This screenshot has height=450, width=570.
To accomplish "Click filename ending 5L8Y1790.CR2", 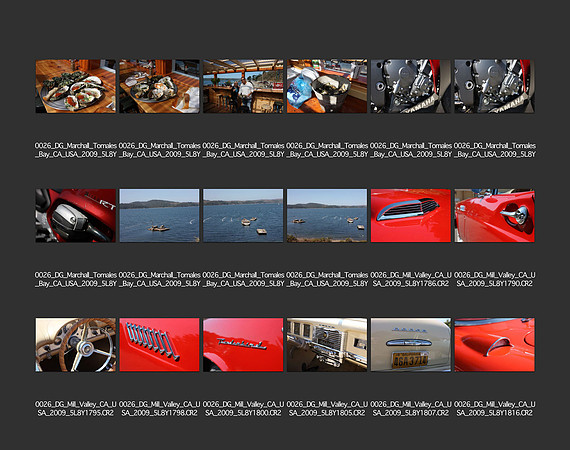I will tap(494, 279).
